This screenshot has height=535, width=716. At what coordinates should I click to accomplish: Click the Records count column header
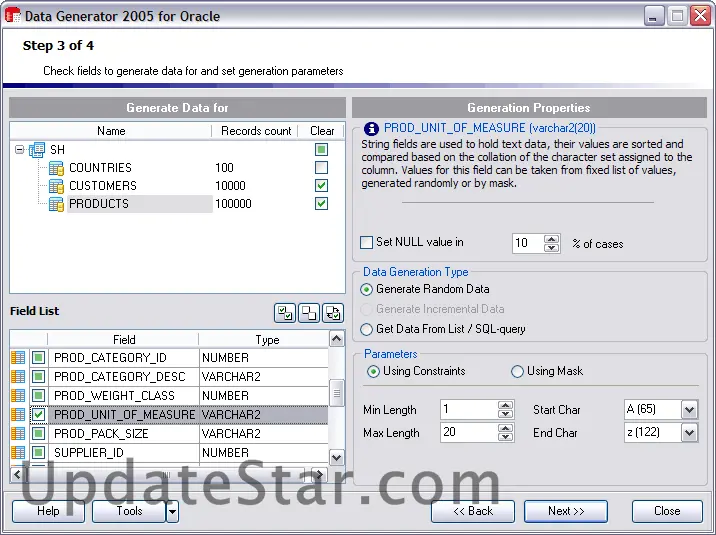click(x=256, y=131)
